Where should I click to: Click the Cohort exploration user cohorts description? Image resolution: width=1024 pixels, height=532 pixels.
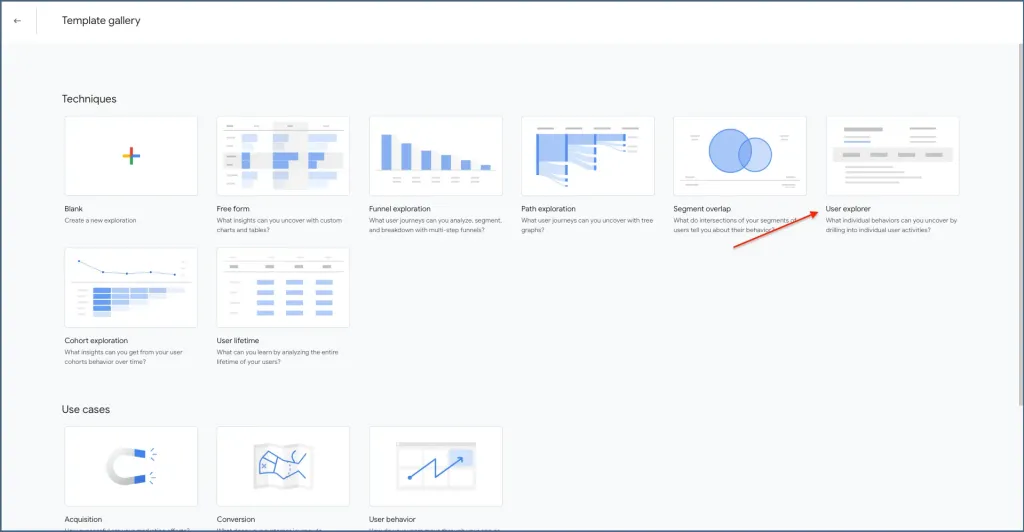123,357
